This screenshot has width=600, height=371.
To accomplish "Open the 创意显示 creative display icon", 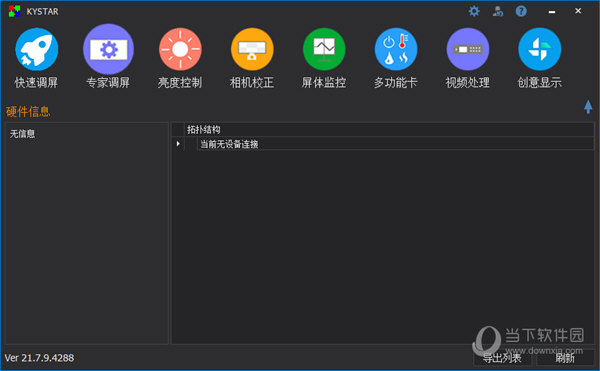I will (540, 49).
